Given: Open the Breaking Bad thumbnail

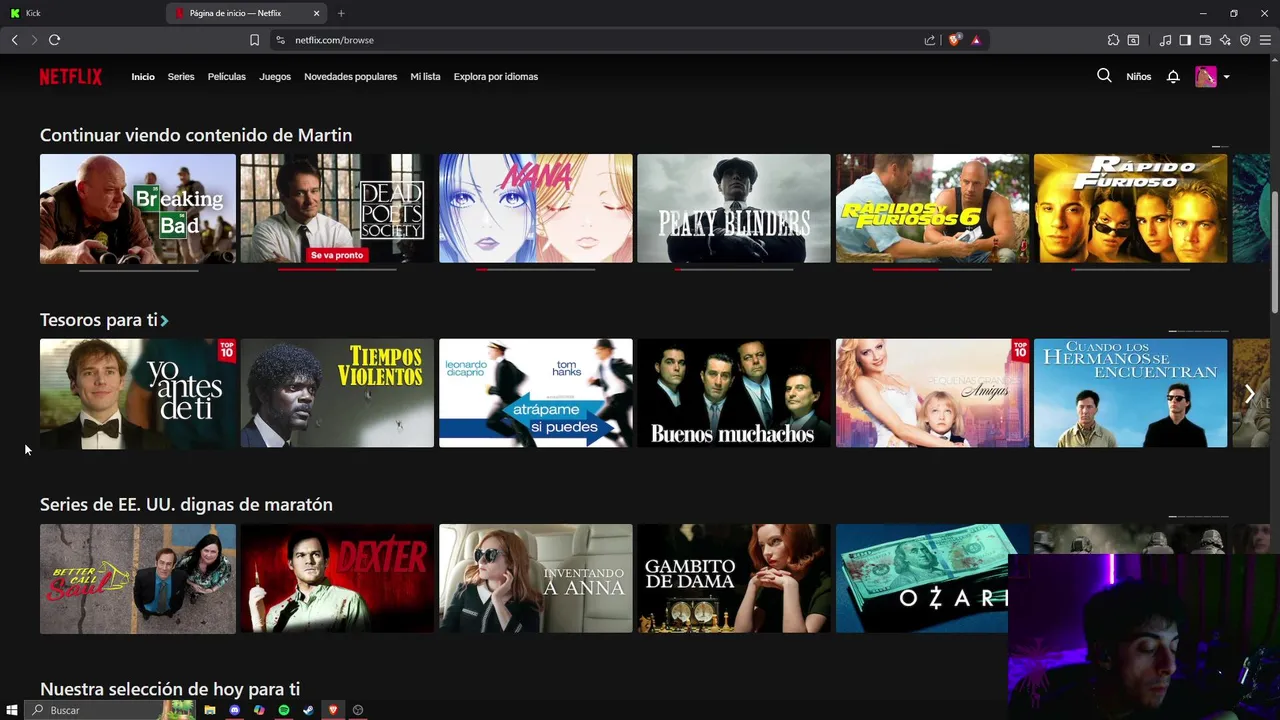Looking at the screenshot, I should 138,208.
